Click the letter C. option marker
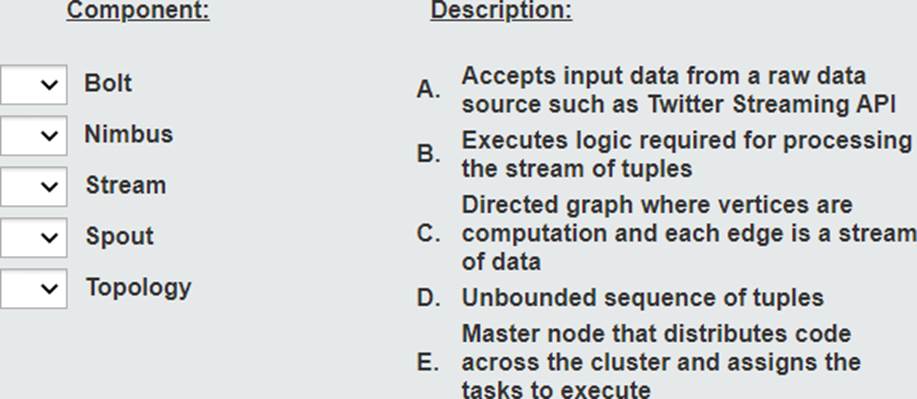This screenshot has width=917, height=399. click(428, 233)
